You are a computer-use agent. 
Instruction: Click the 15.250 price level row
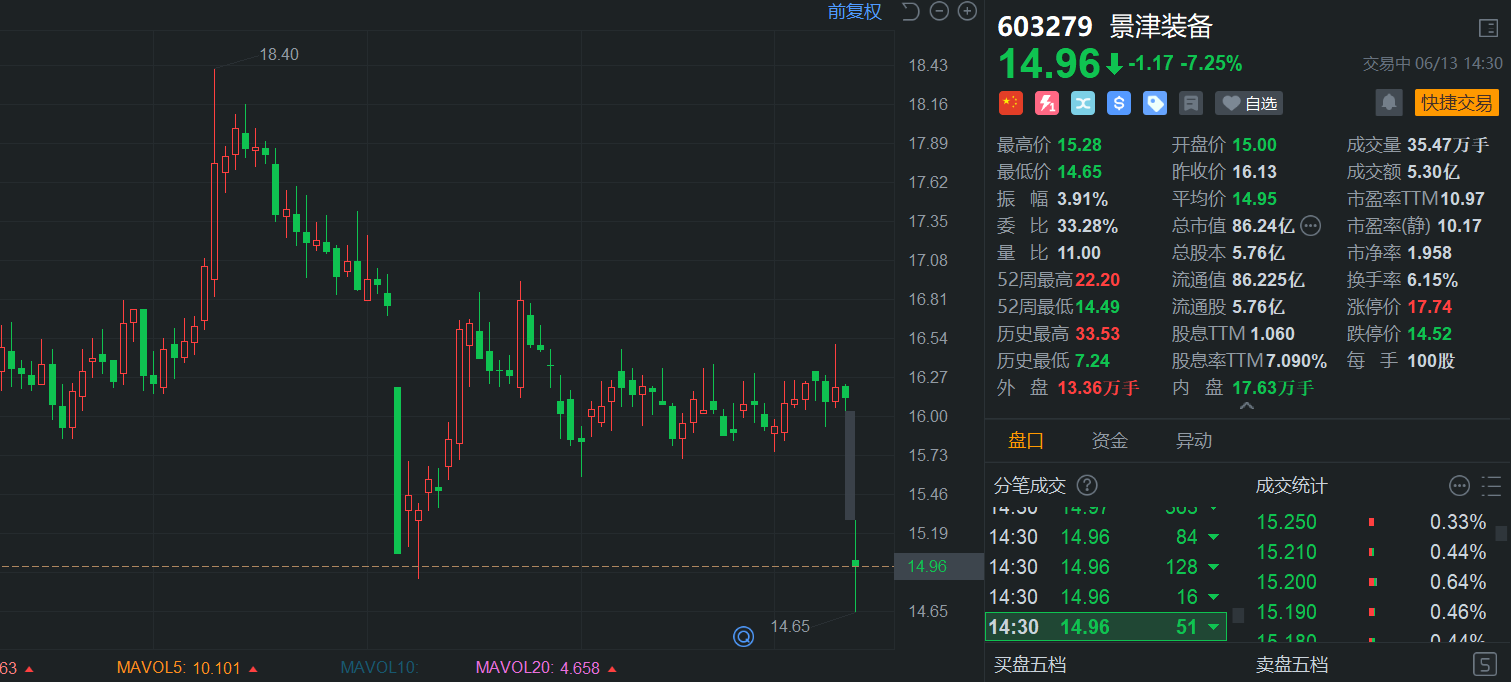(x=1372, y=522)
